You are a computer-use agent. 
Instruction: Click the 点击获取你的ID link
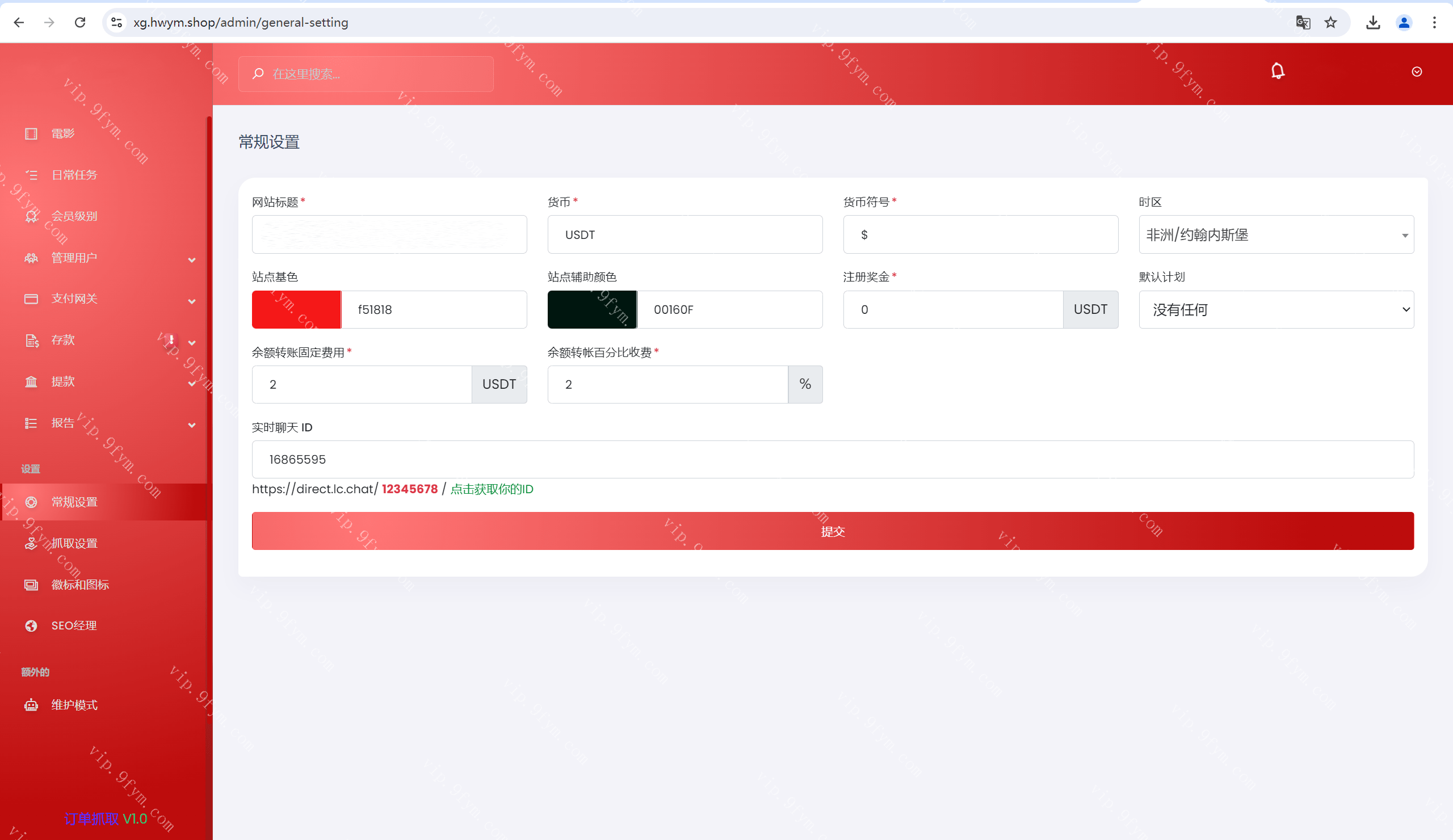pyautogui.click(x=492, y=489)
